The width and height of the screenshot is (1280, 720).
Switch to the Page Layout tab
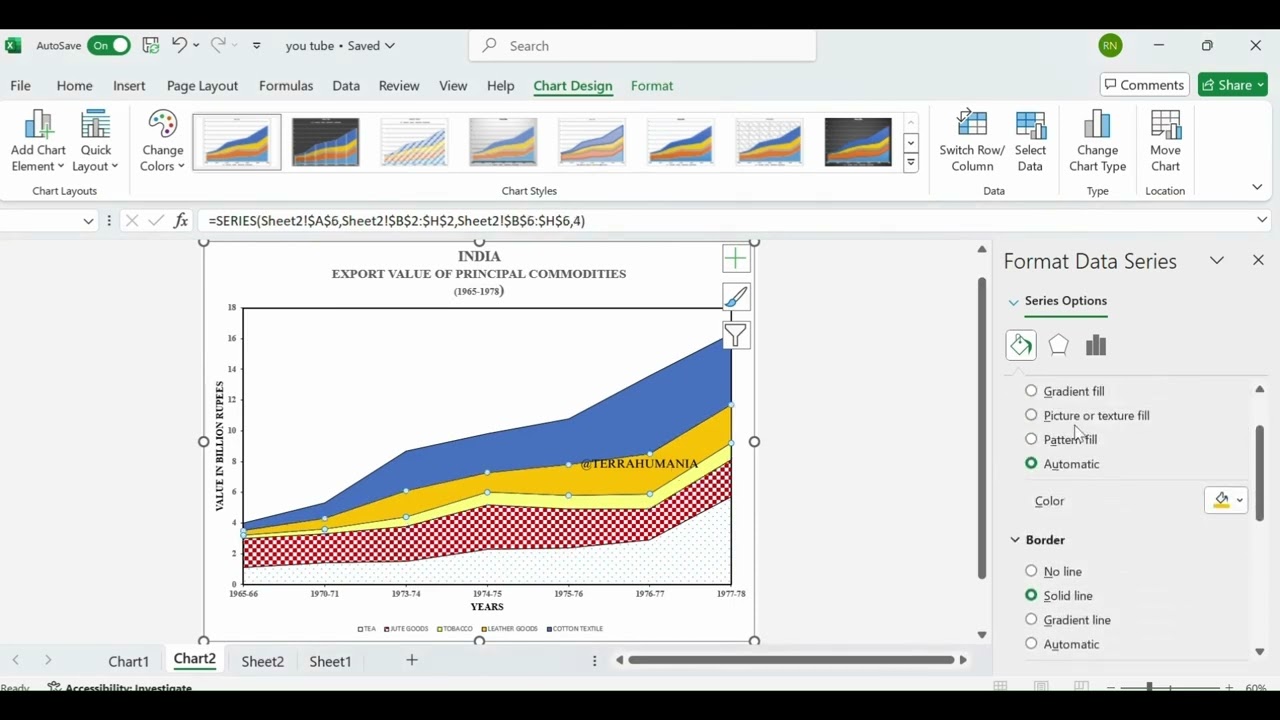pyautogui.click(x=202, y=86)
